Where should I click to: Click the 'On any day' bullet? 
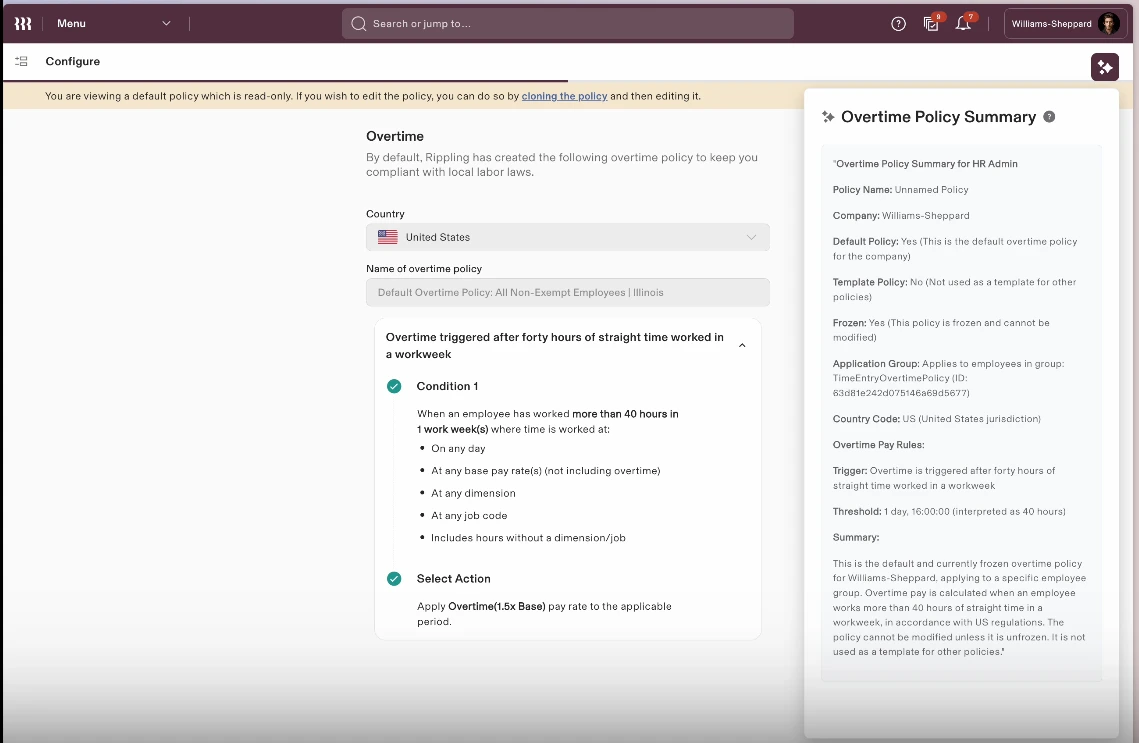(458, 449)
